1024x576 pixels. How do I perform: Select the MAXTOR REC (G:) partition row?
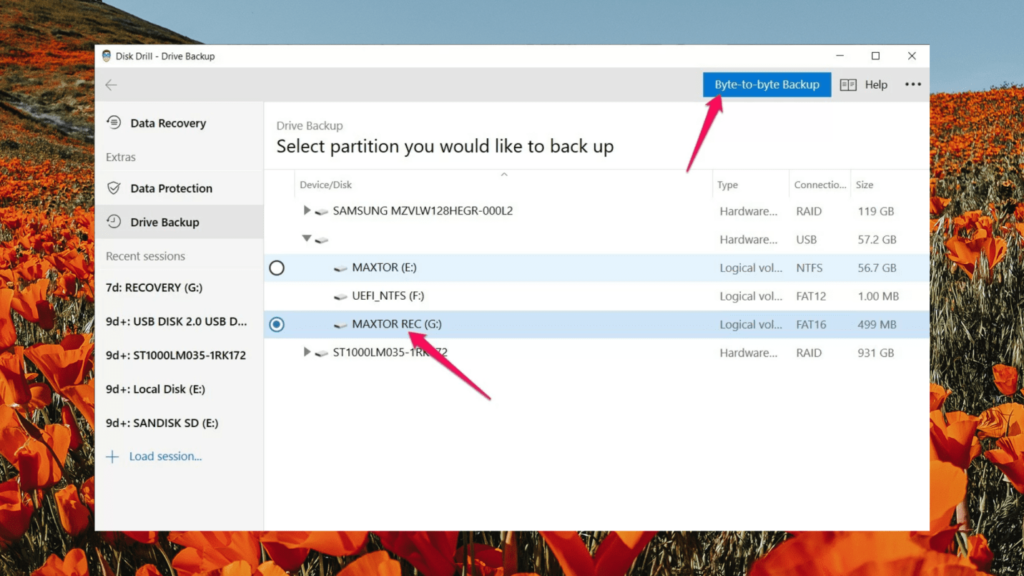pyautogui.click(x=596, y=325)
